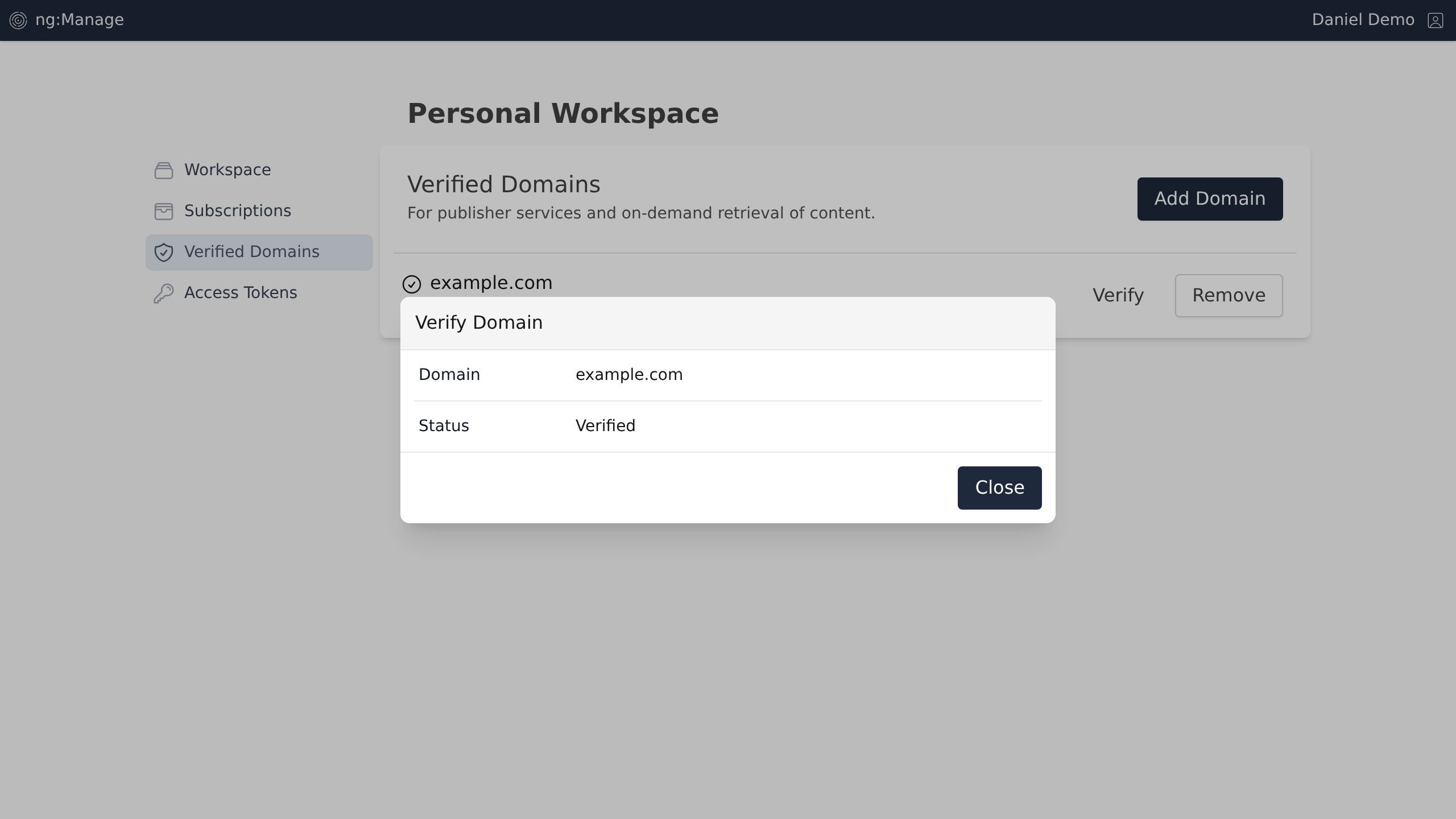This screenshot has width=1456, height=819.
Task: Click the Workspace sidebar icon
Action: coord(164,170)
